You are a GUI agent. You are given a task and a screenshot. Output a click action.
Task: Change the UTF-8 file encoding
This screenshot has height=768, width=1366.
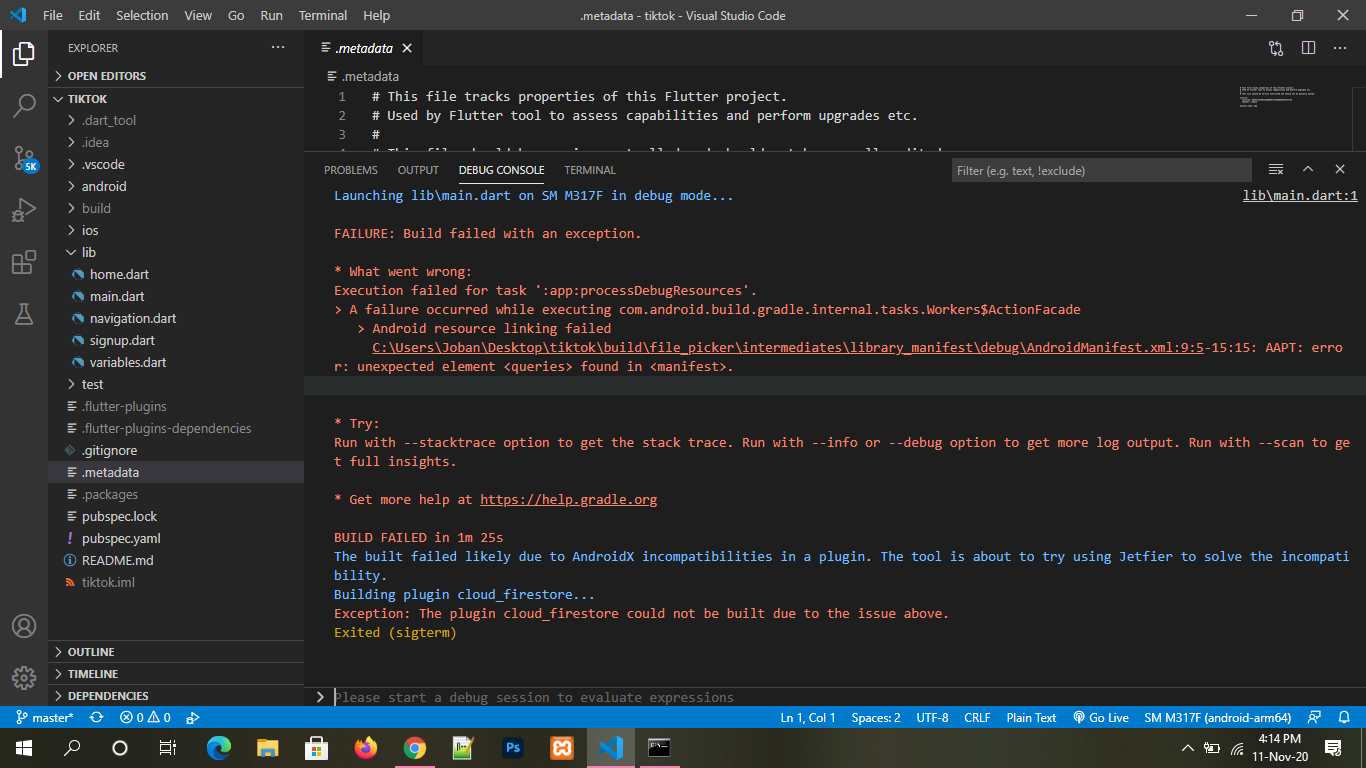[x=932, y=717]
